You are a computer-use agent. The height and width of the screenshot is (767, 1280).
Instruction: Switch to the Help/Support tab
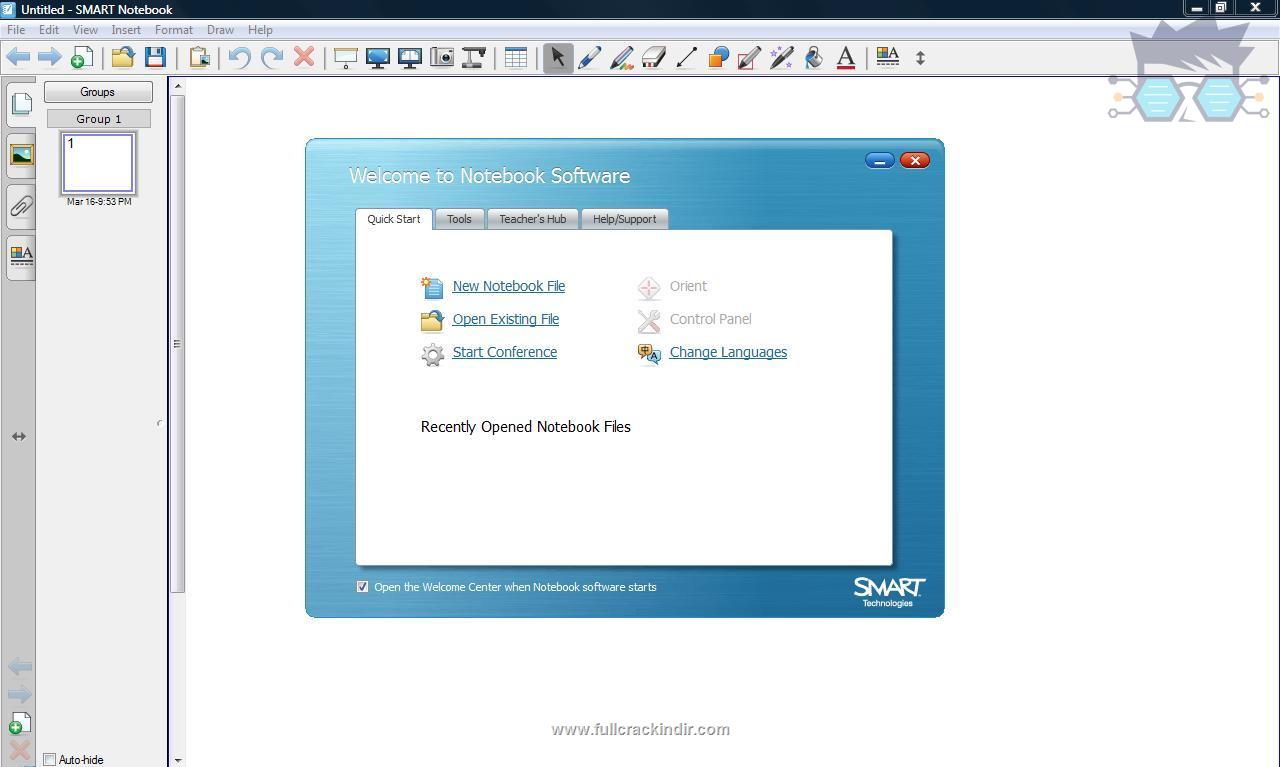coord(625,219)
